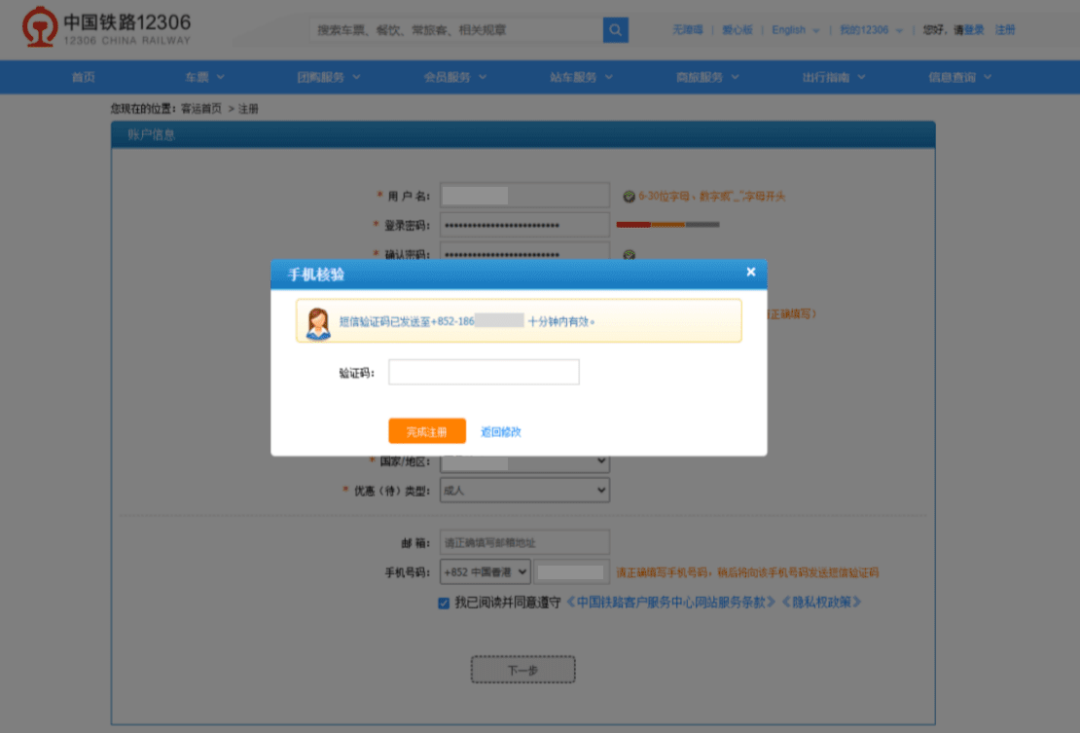Click the 12306 China Railway logo

(x=106, y=28)
